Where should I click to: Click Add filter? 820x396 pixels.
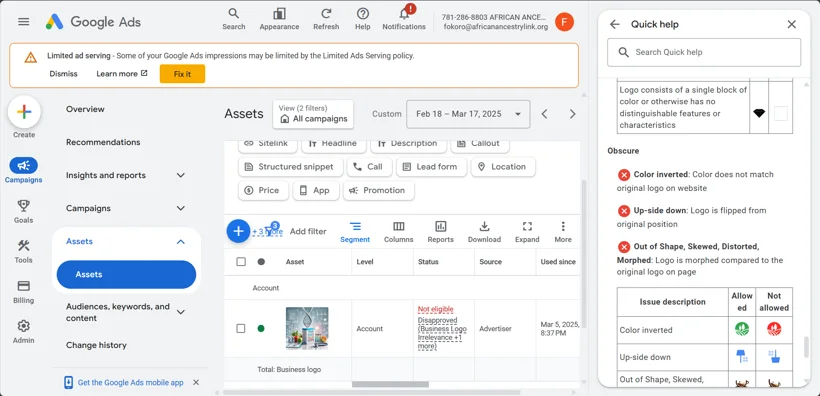click(x=308, y=231)
